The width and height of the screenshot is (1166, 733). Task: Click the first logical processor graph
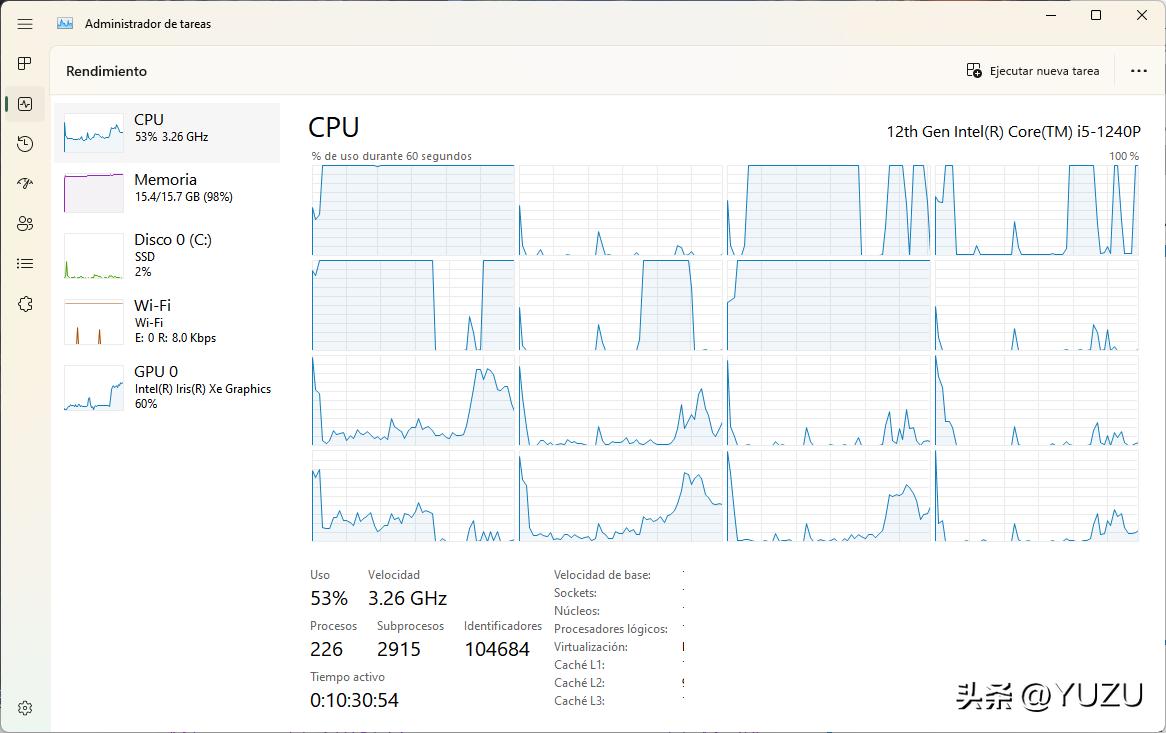413,210
